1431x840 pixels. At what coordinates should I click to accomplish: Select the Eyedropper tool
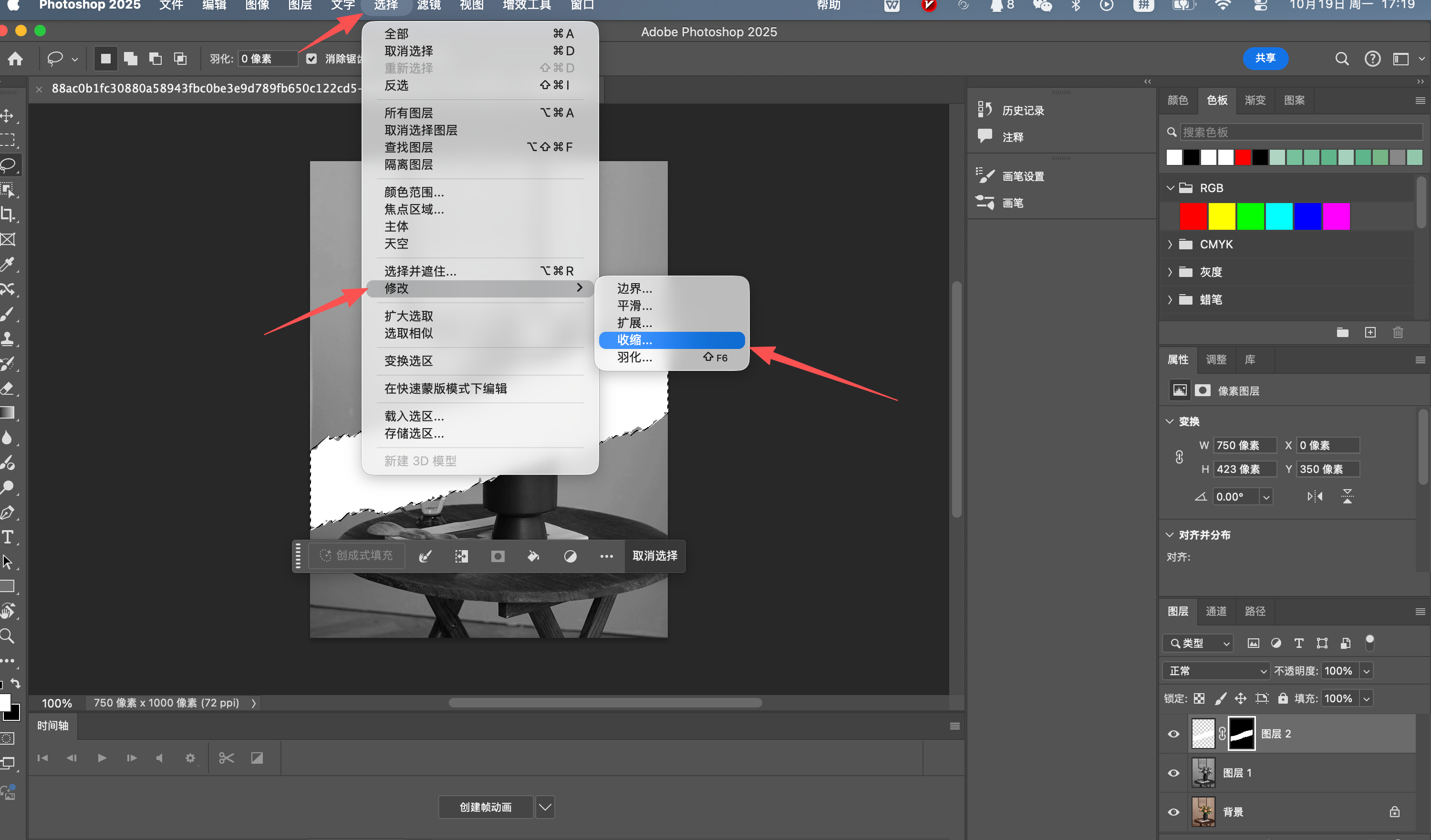point(7,264)
